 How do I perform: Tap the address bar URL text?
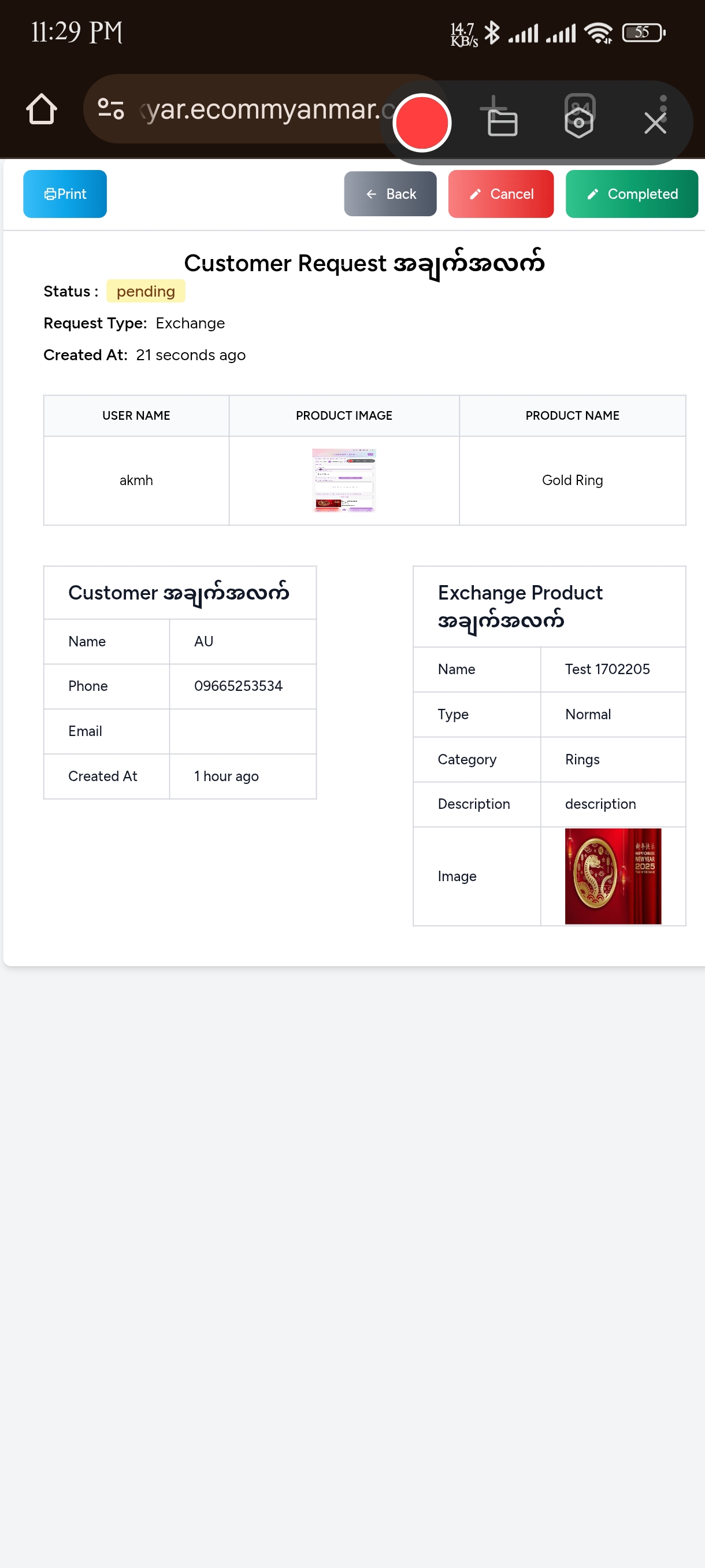pyautogui.click(x=266, y=110)
